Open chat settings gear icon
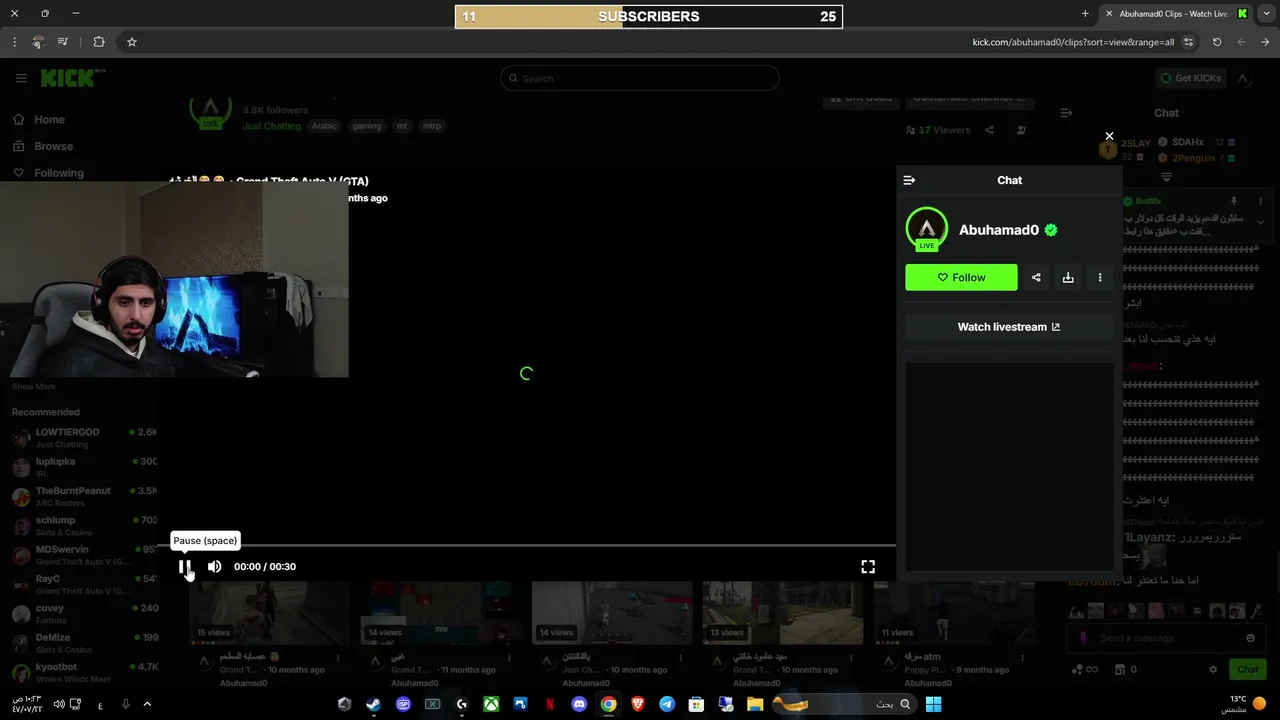The height and width of the screenshot is (720, 1280). click(x=1213, y=669)
